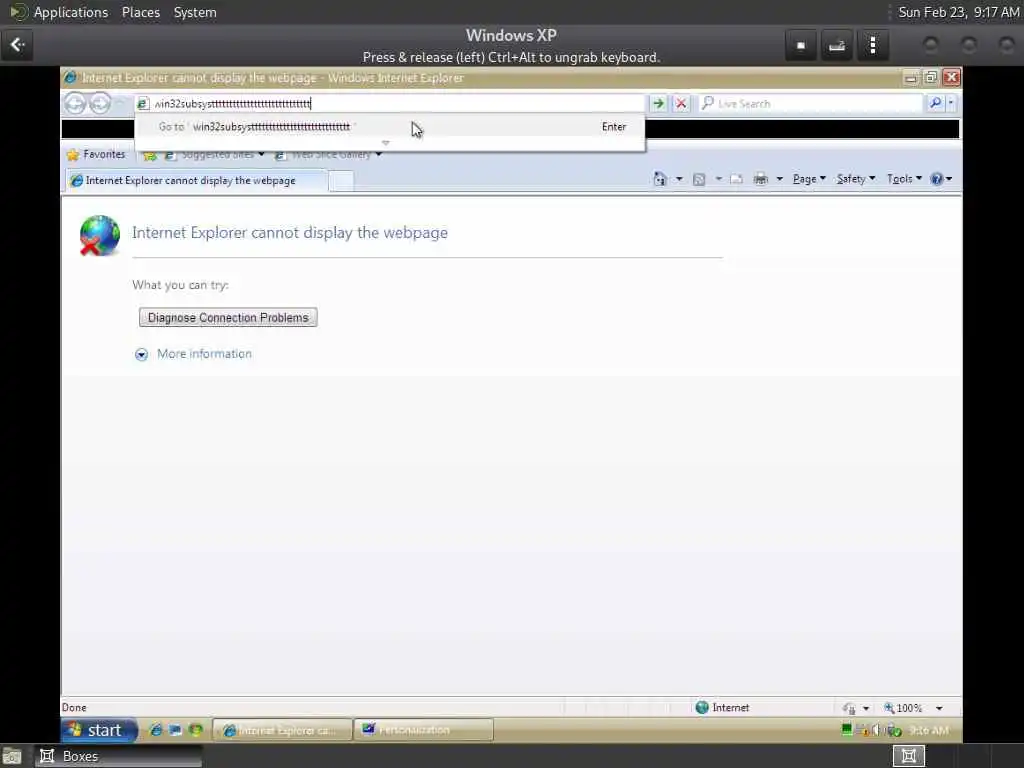Expand the Print dropdown arrow
This screenshot has width=1024, height=768.
coord(779,179)
